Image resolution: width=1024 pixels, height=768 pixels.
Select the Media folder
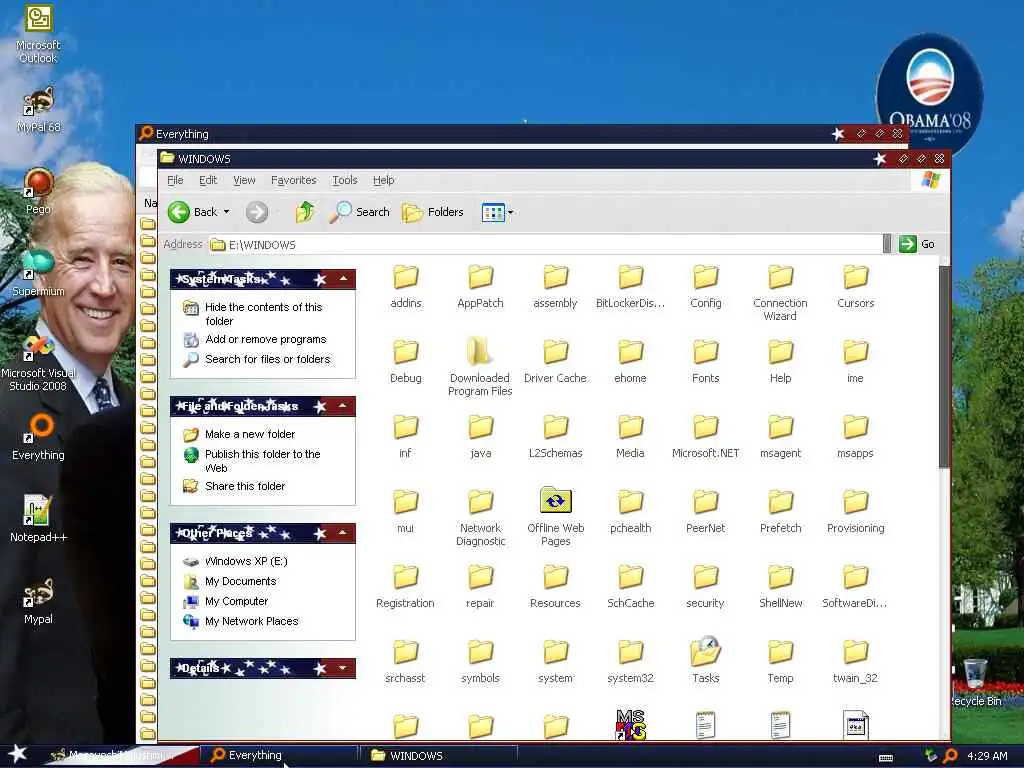click(630, 436)
